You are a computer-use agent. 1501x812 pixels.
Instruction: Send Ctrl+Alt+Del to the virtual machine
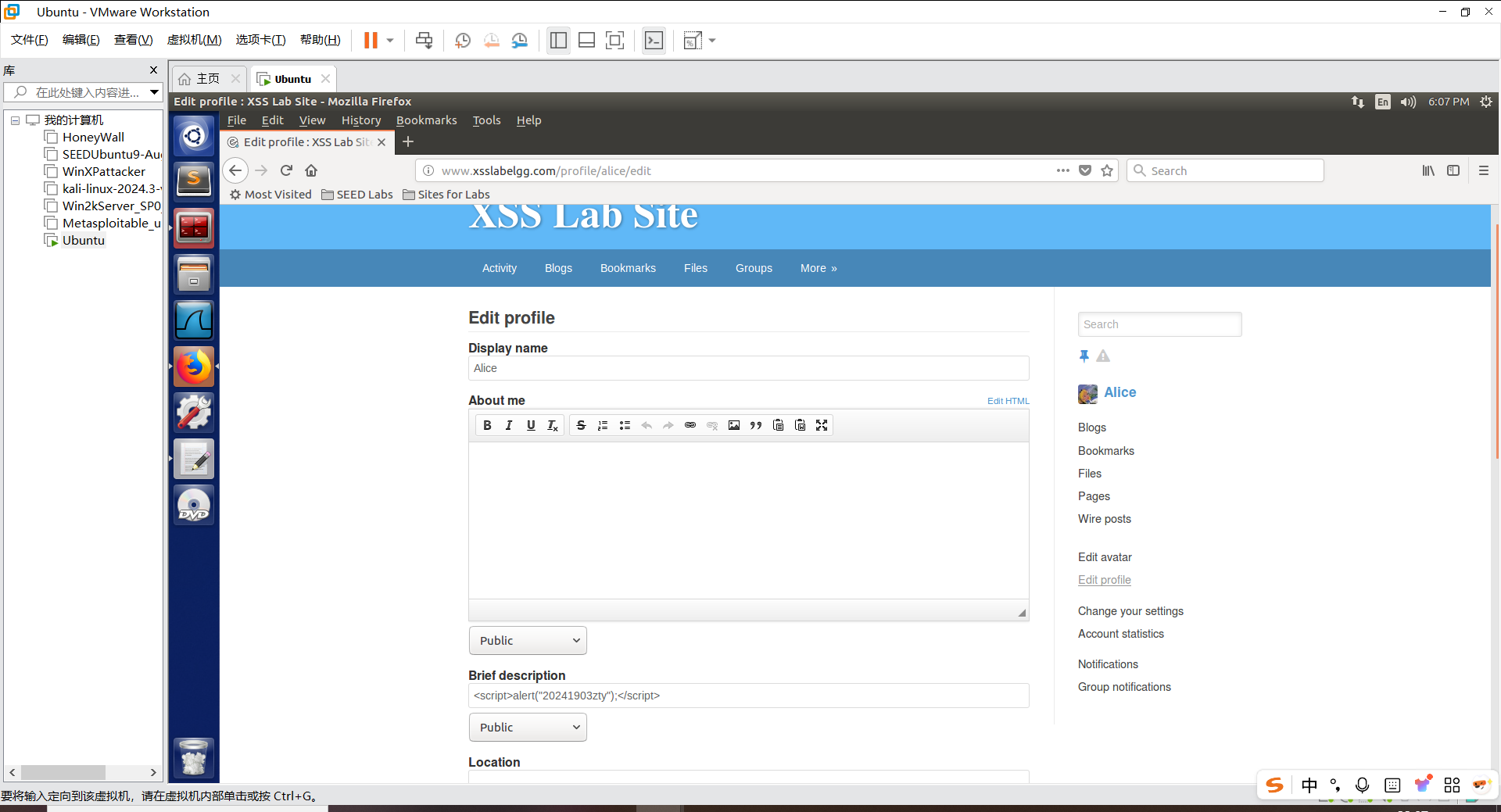coord(425,41)
